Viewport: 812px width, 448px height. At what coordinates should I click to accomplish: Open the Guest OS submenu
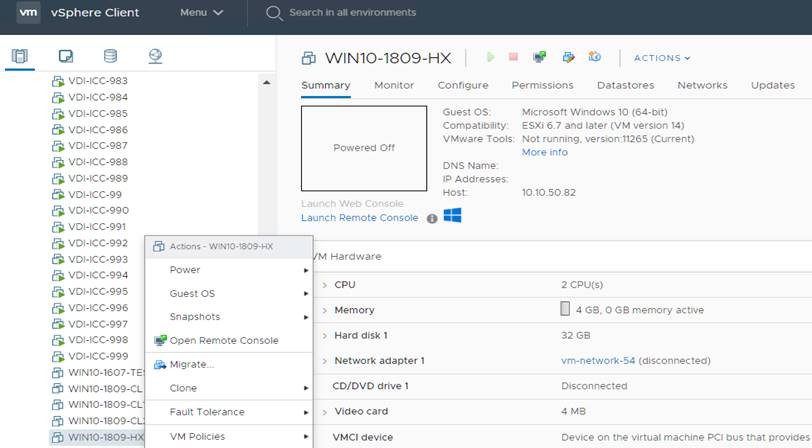click(x=229, y=294)
